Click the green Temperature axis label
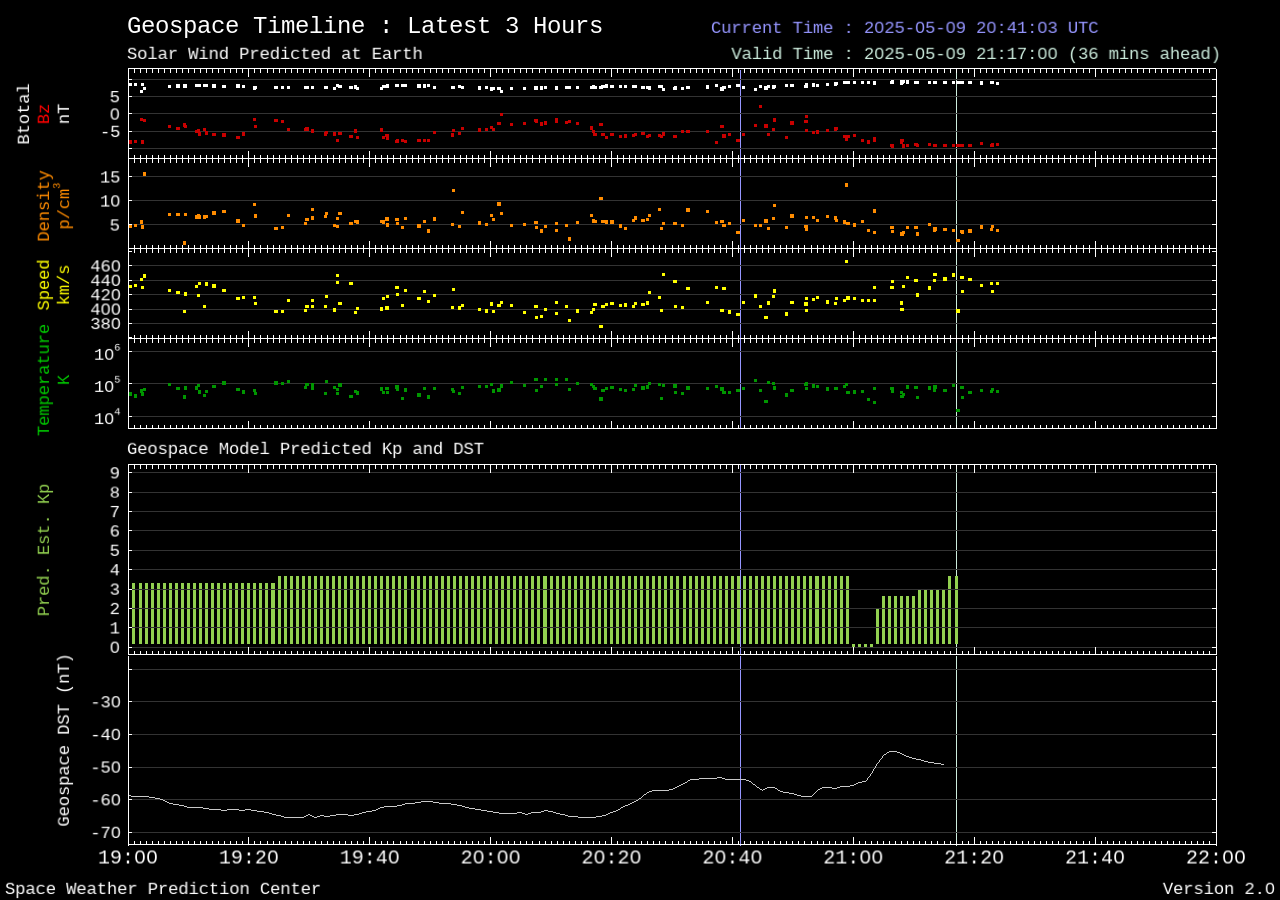Image resolution: width=1280 pixels, height=900 pixels. [x=44, y=379]
